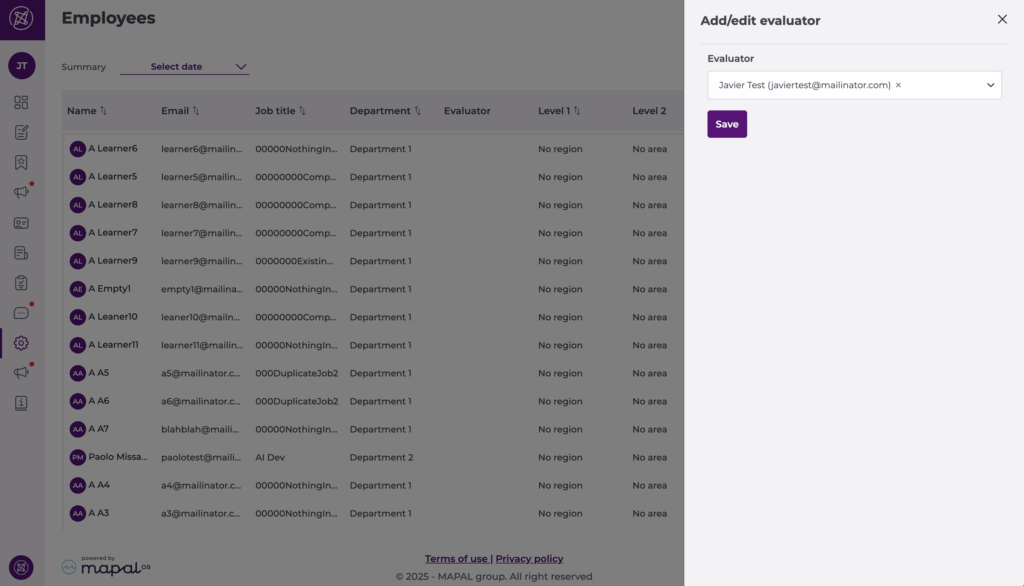Image resolution: width=1024 pixels, height=586 pixels.
Task: Open the Terms of use link
Action: (x=456, y=559)
